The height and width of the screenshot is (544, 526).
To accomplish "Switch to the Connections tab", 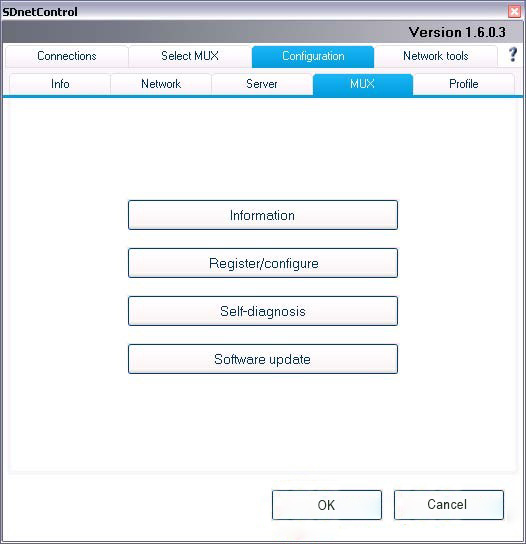I will 67,56.
